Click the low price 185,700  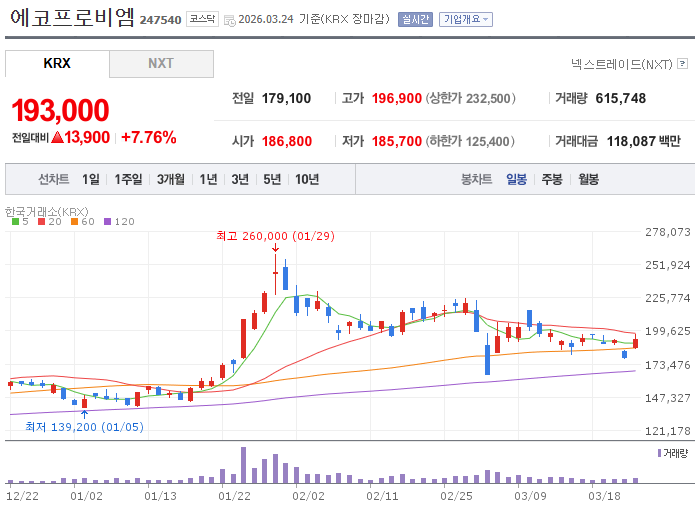pyautogui.click(x=397, y=141)
